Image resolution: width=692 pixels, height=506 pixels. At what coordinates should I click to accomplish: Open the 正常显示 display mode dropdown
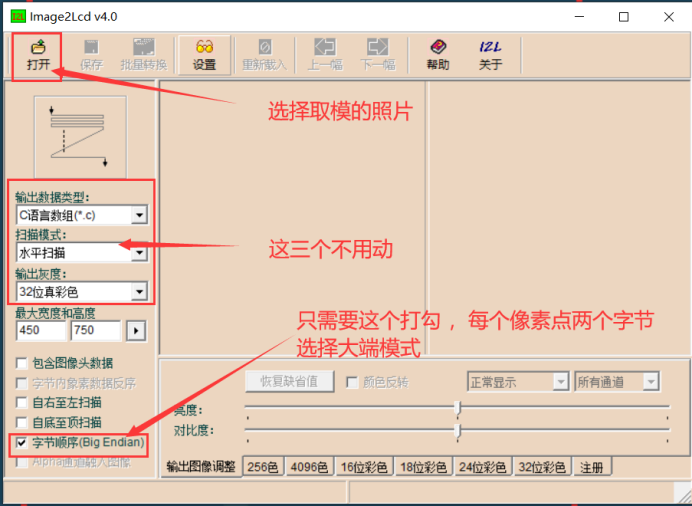click(560, 382)
